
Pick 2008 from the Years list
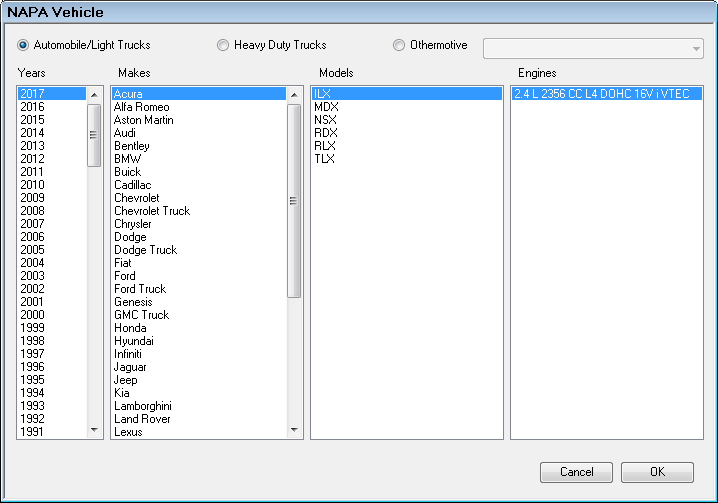(32, 211)
